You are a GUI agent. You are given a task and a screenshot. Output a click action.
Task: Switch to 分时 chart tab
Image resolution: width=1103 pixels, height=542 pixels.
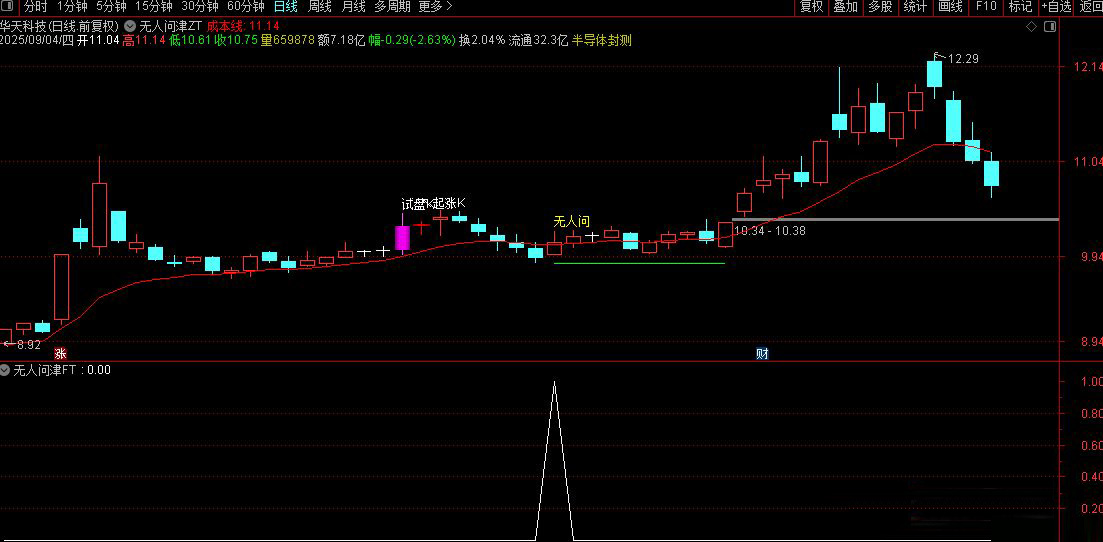pyautogui.click(x=35, y=7)
